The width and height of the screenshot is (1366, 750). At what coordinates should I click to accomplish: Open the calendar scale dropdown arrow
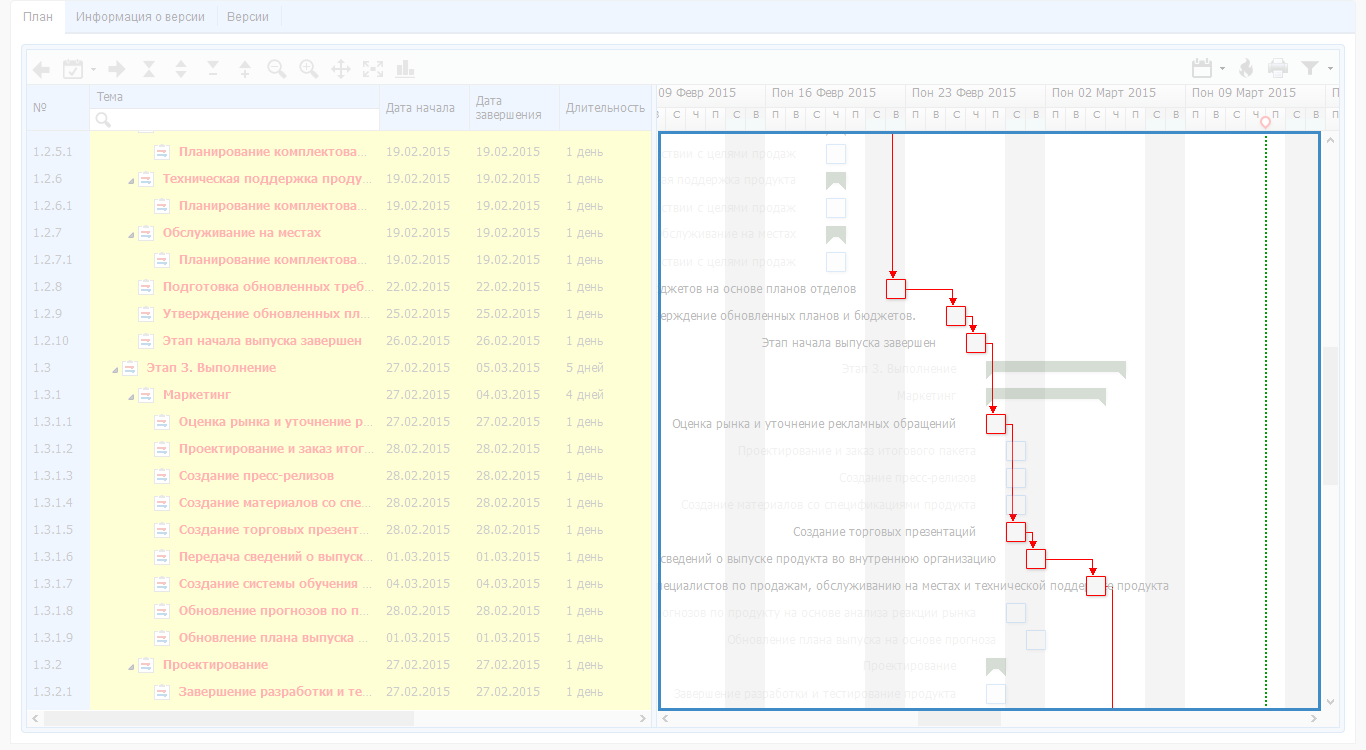1222,69
